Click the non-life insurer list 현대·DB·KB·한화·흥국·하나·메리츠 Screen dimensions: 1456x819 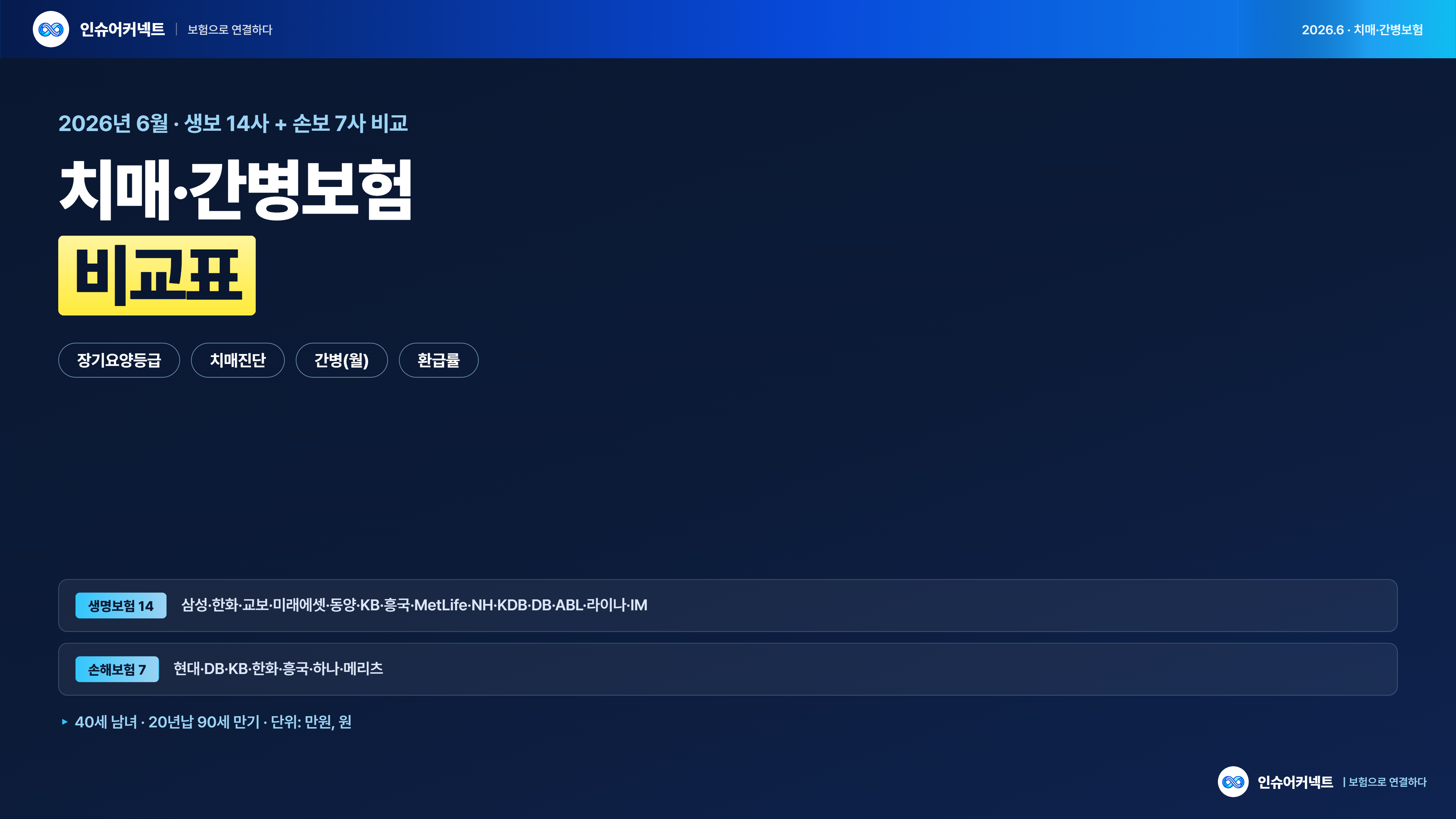[278, 669]
